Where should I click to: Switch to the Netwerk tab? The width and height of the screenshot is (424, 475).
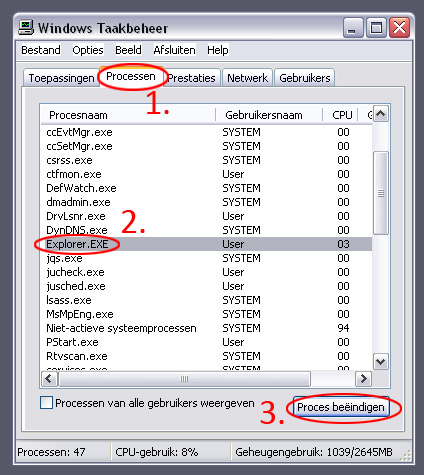point(247,78)
